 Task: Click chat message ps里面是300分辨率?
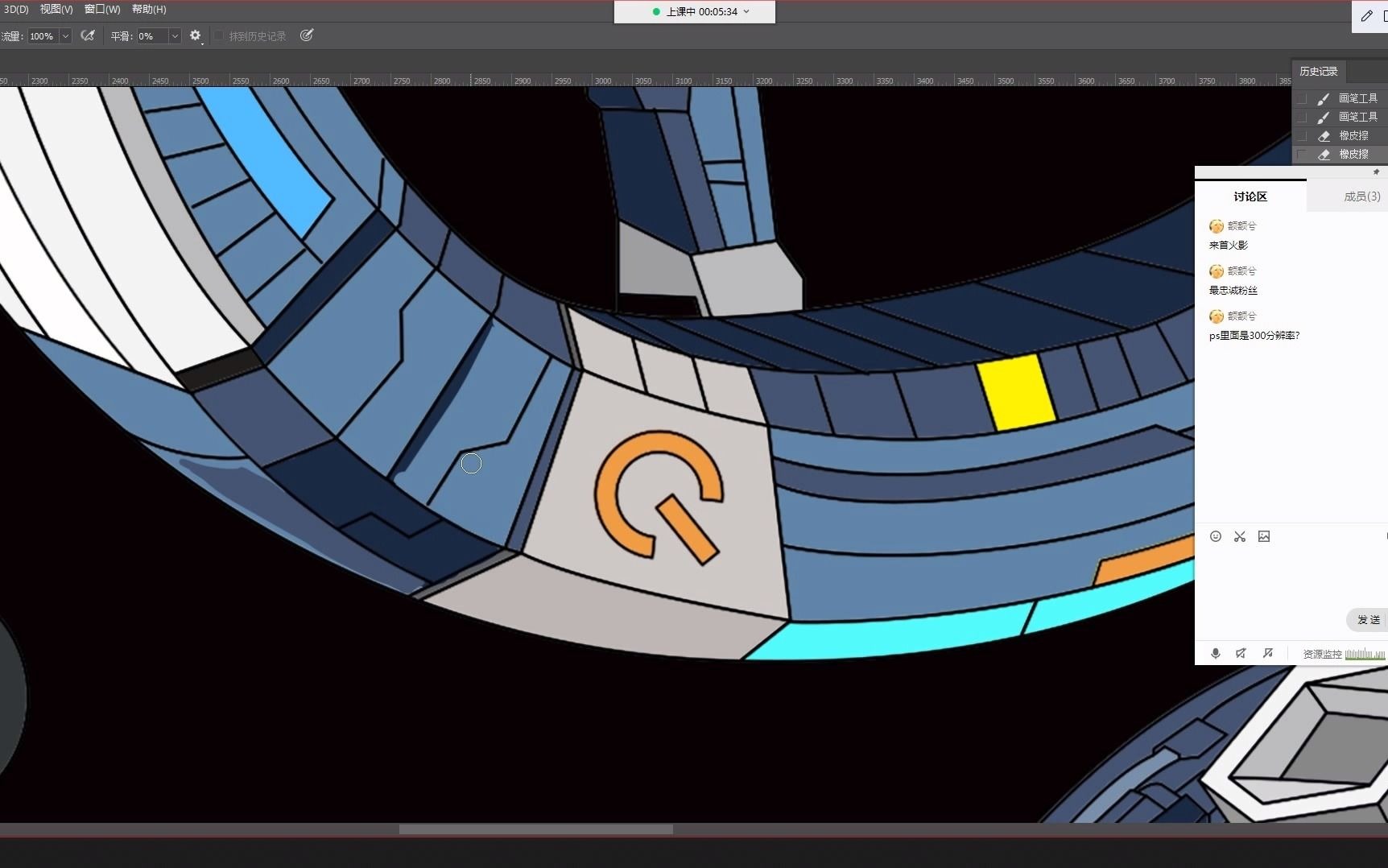click(x=1254, y=336)
